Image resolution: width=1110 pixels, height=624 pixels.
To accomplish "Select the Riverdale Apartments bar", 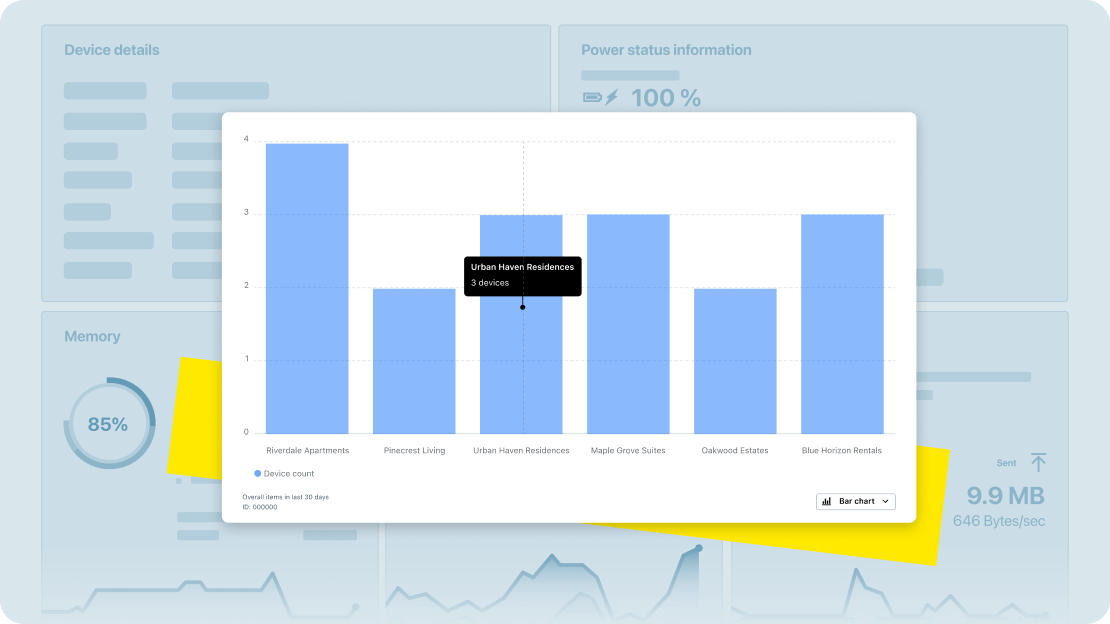I will (307, 290).
